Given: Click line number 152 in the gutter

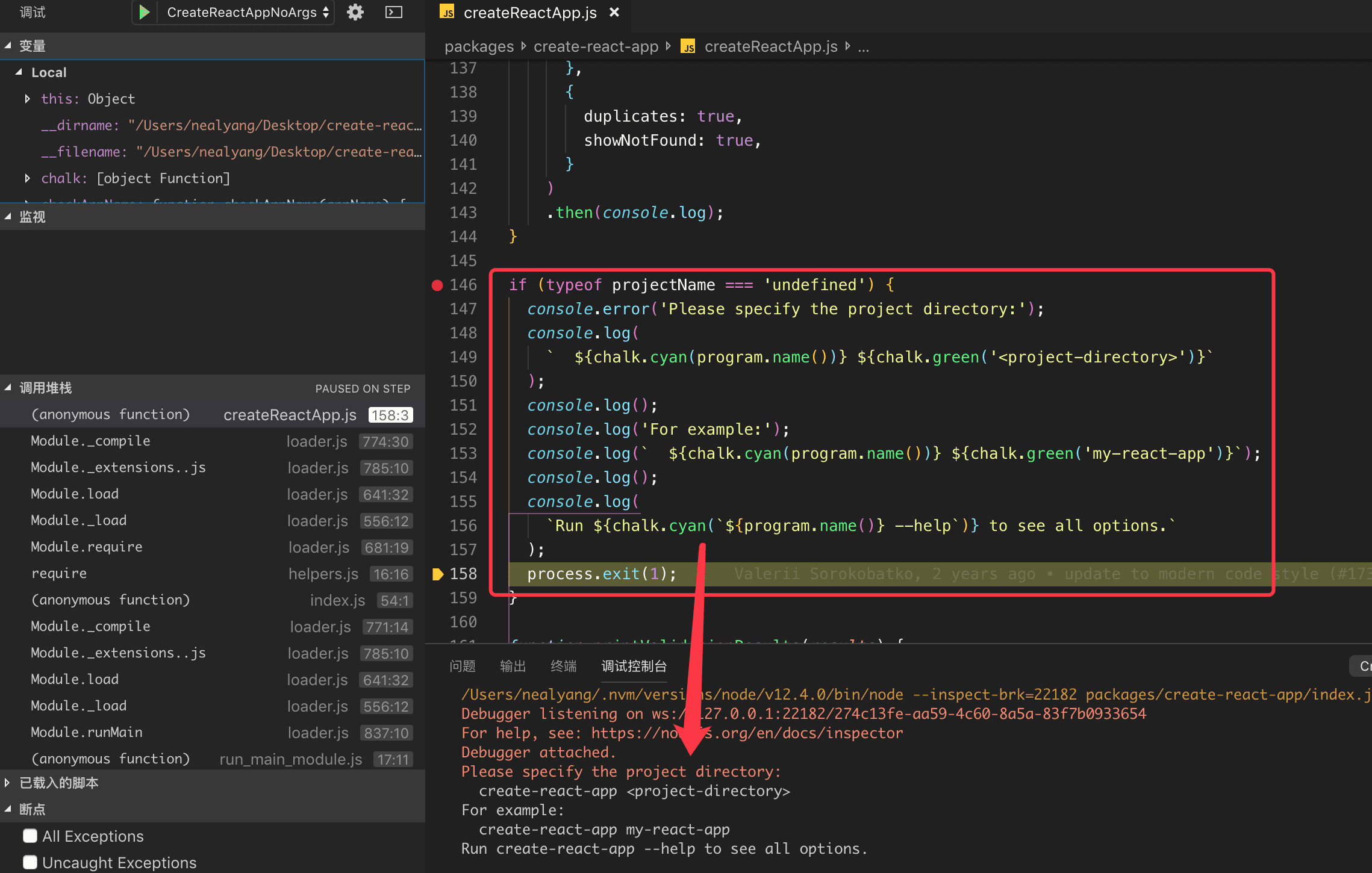Looking at the screenshot, I should point(463,429).
